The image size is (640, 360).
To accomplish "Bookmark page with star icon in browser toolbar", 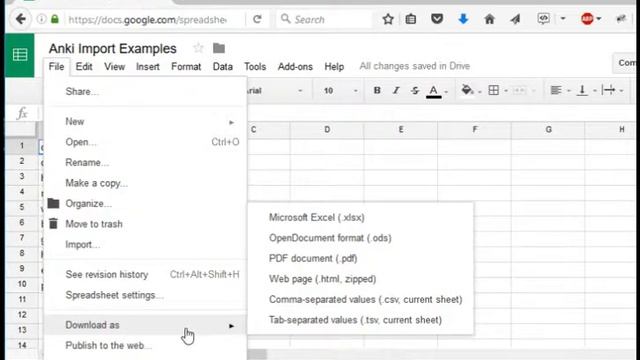I will [388, 19].
